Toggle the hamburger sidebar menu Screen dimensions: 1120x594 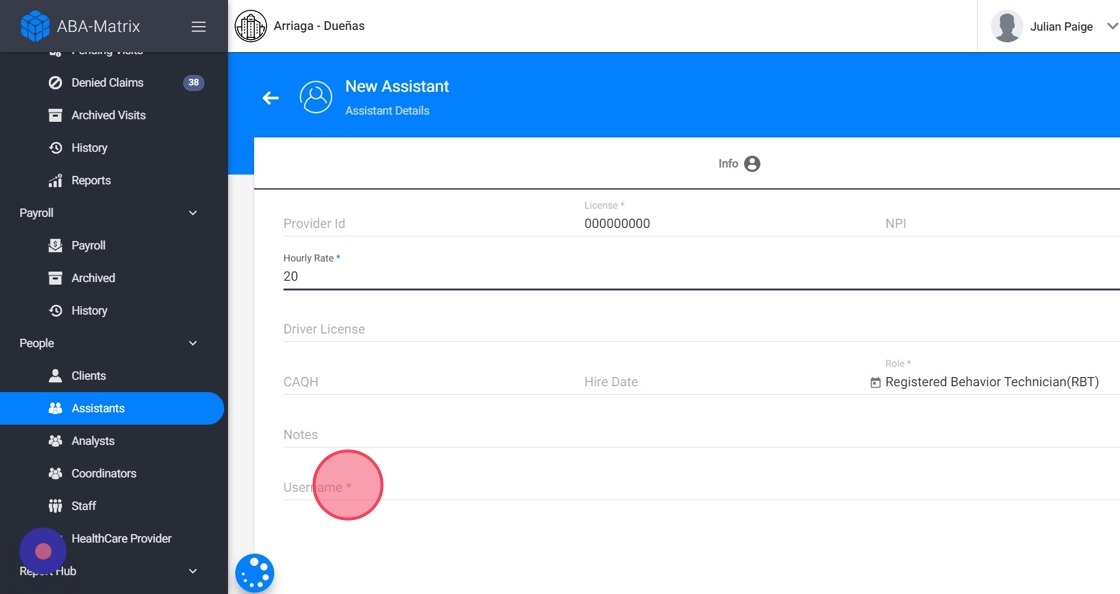click(199, 27)
